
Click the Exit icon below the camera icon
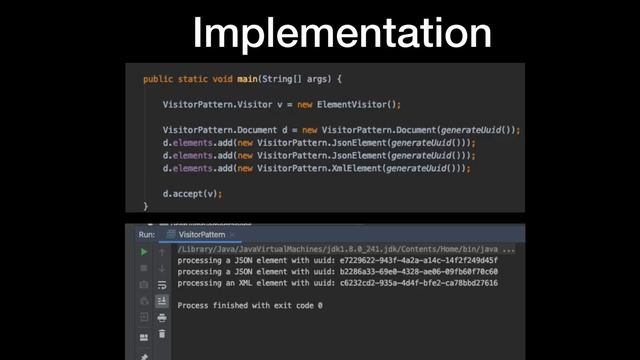[x=144, y=317]
